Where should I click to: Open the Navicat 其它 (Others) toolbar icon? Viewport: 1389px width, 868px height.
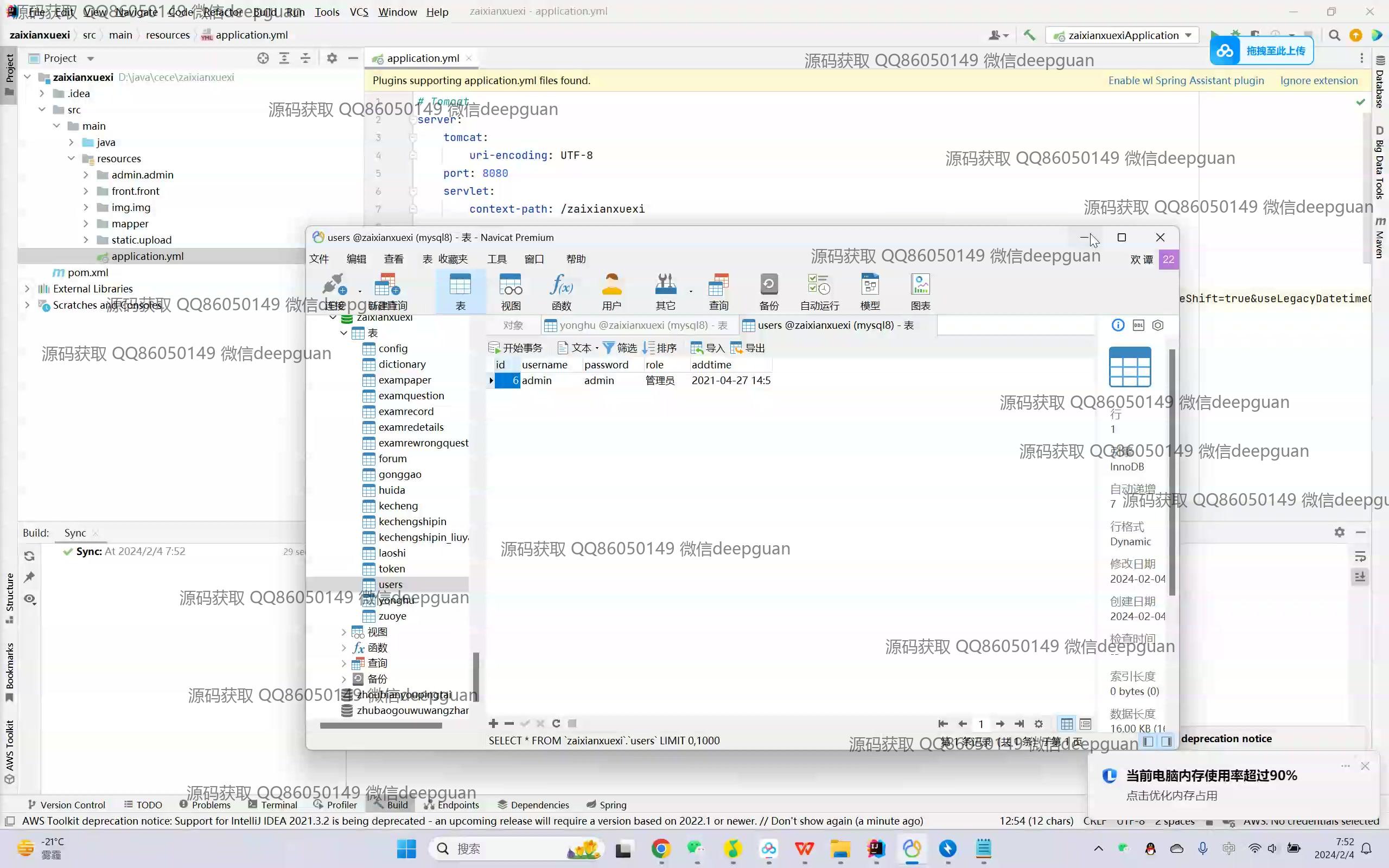coord(666,292)
